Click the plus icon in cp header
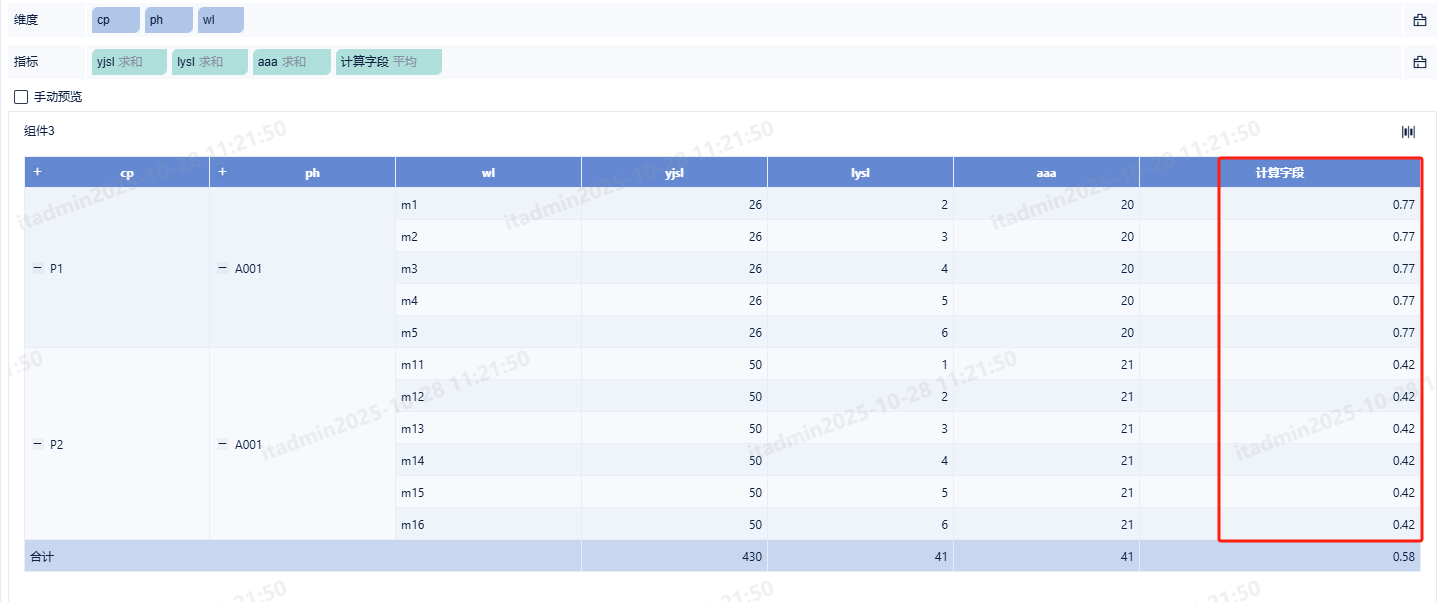 37,172
